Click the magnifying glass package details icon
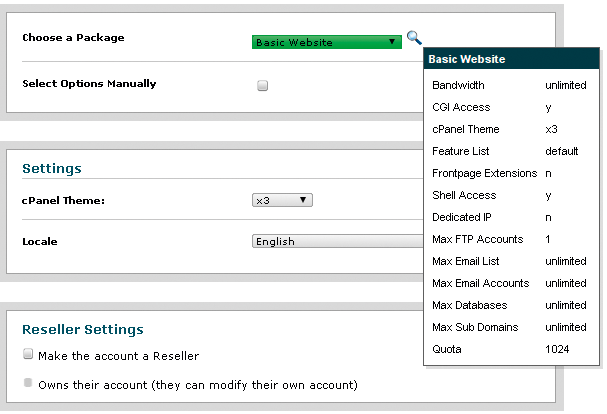This screenshot has width=607, height=414. [x=414, y=38]
